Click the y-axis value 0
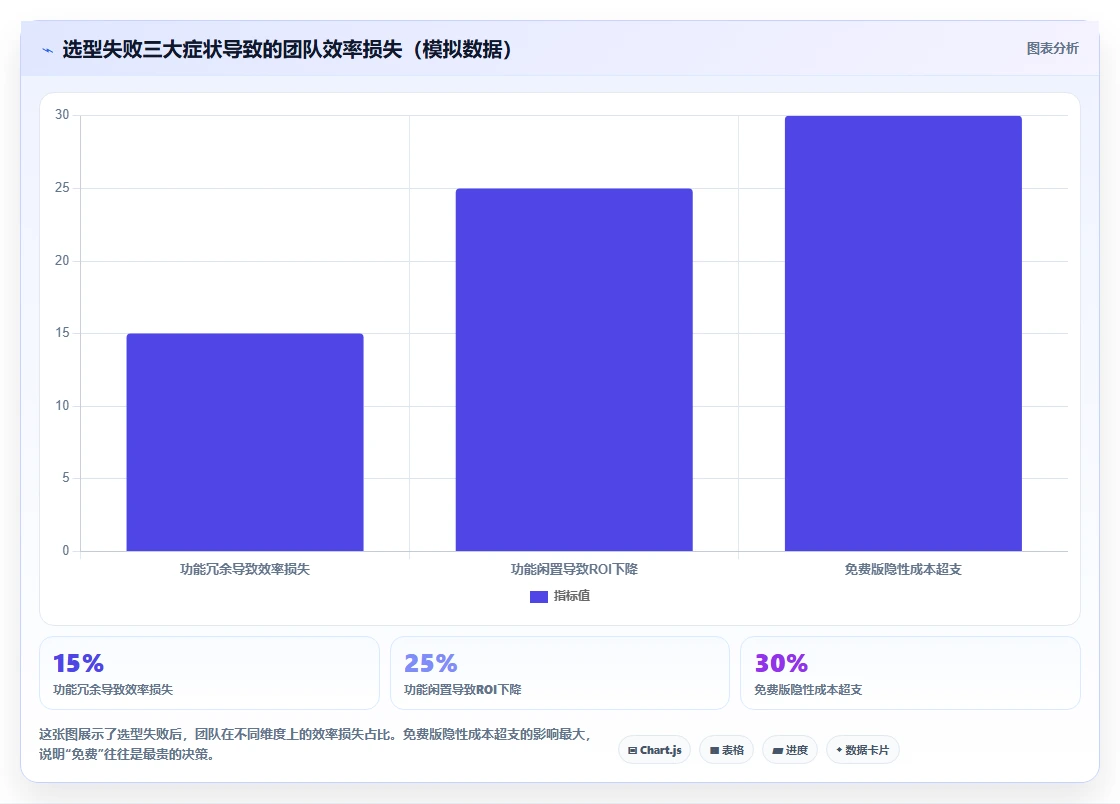 pos(66,551)
